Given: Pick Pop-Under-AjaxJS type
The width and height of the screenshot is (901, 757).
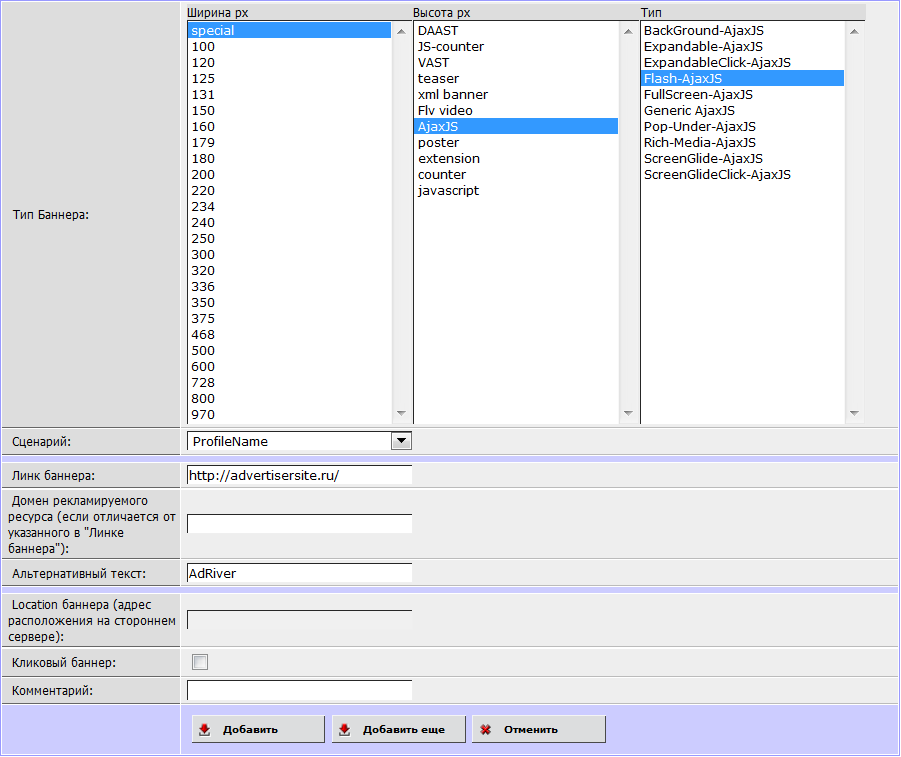Looking at the screenshot, I should click(x=742, y=126).
